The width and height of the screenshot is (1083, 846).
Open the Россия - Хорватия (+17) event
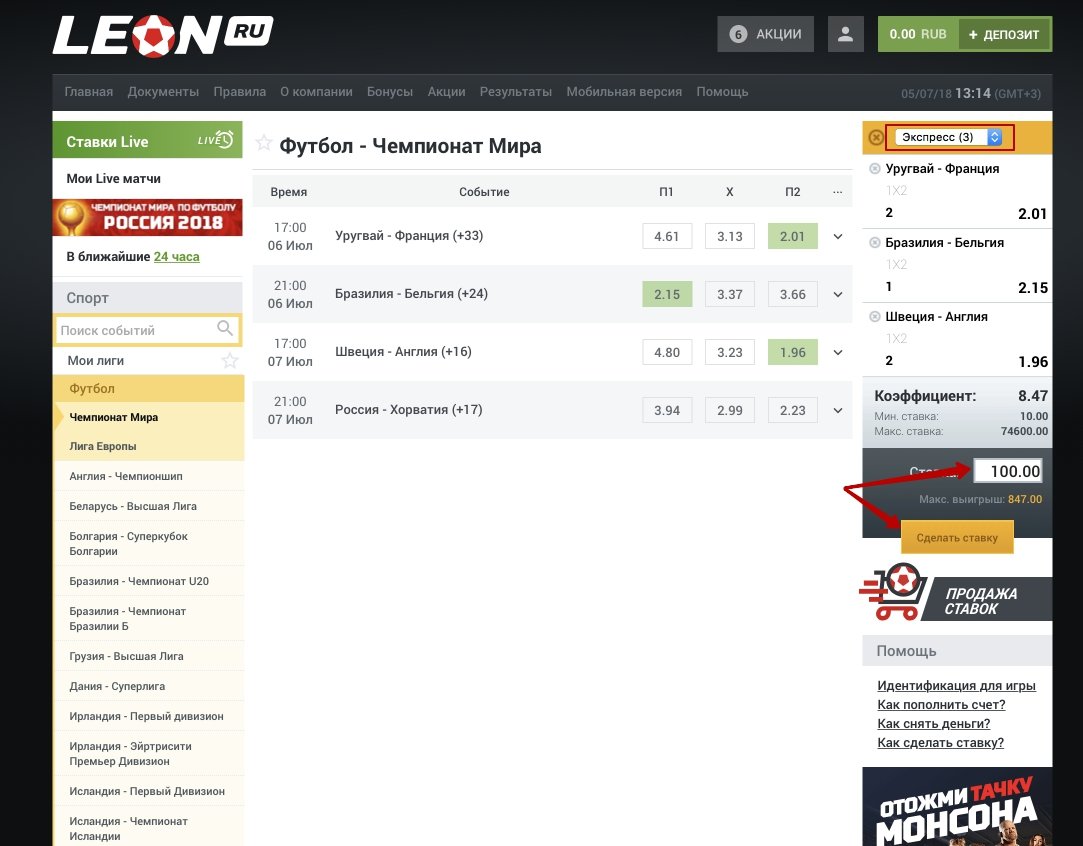(409, 410)
